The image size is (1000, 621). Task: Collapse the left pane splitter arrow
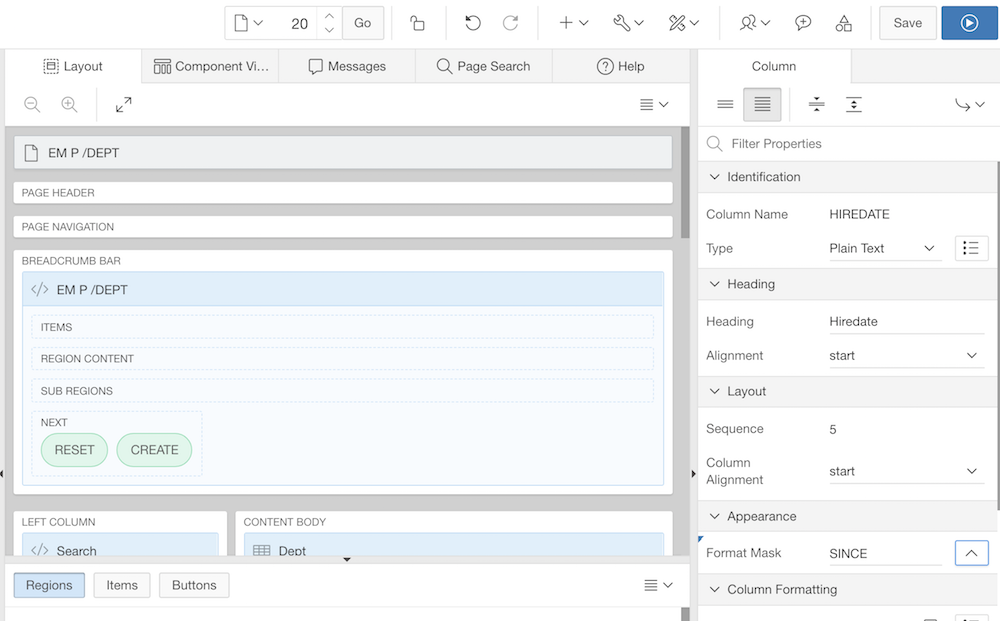click(x=2, y=474)
